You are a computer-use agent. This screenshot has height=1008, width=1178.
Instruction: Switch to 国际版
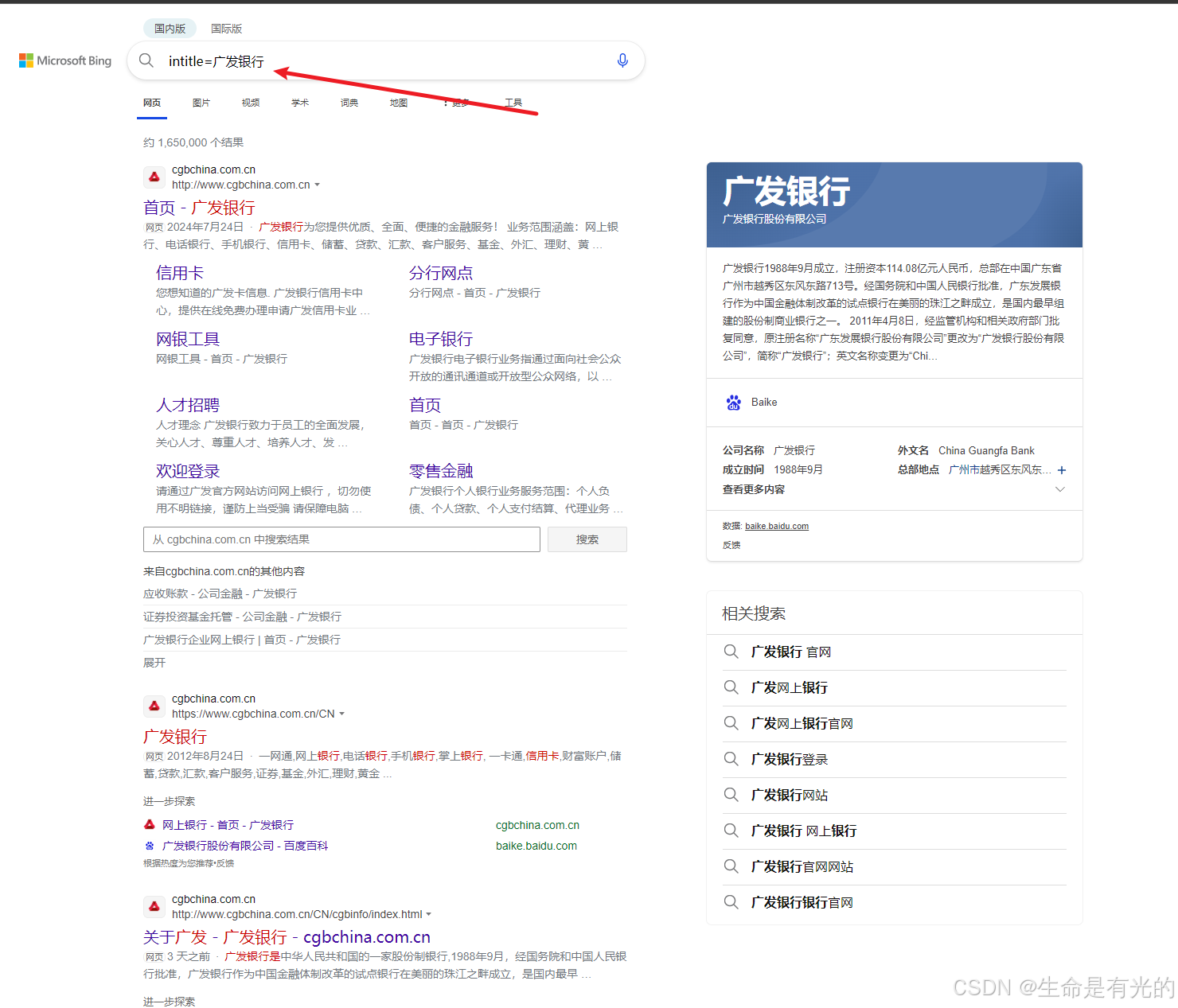pyautogui.click(x=226, y=28)
